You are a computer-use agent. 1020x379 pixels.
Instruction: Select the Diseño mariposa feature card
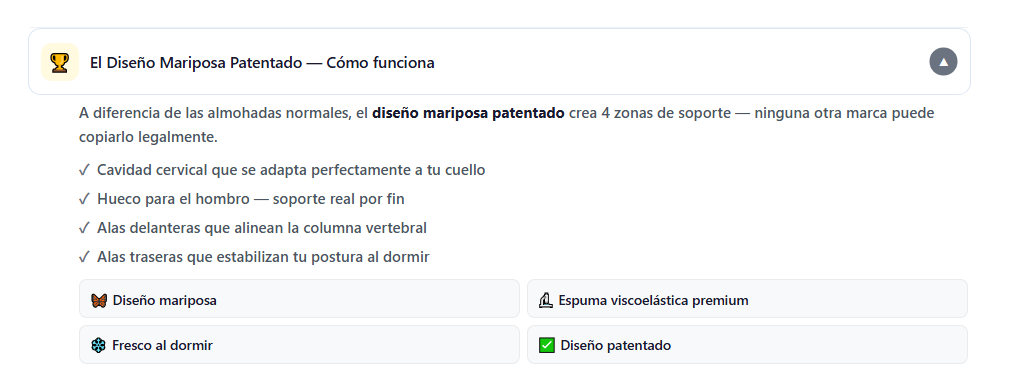coord(299,298)
